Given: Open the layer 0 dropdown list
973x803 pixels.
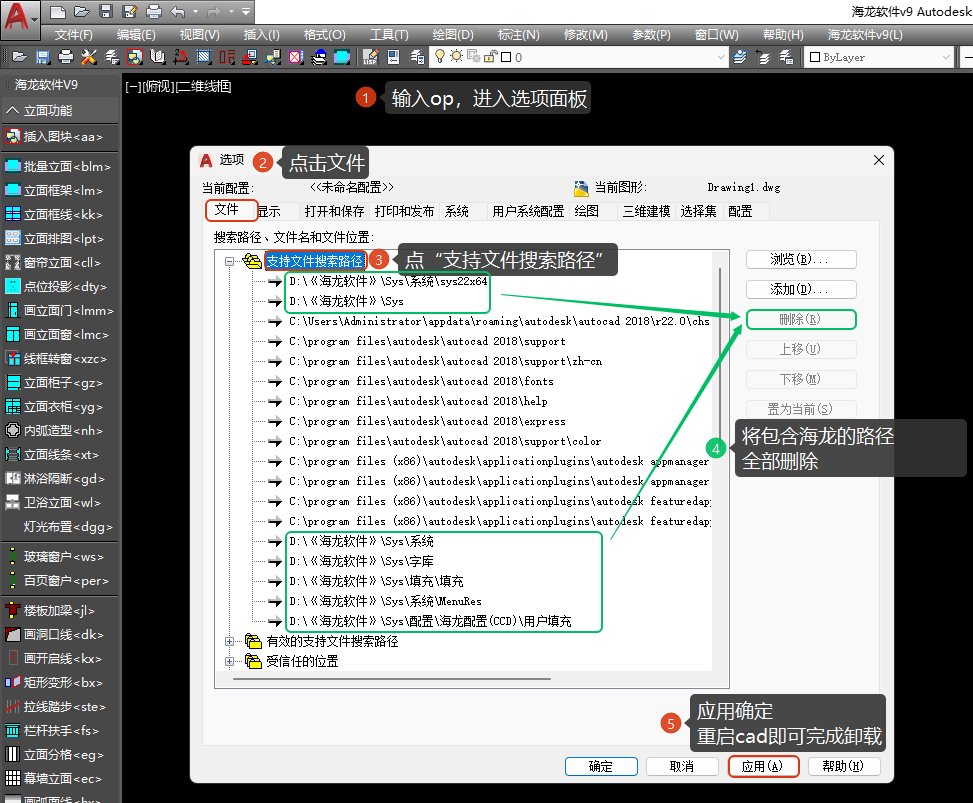Looking at the screenshot, I should click(x=720, y=57).
